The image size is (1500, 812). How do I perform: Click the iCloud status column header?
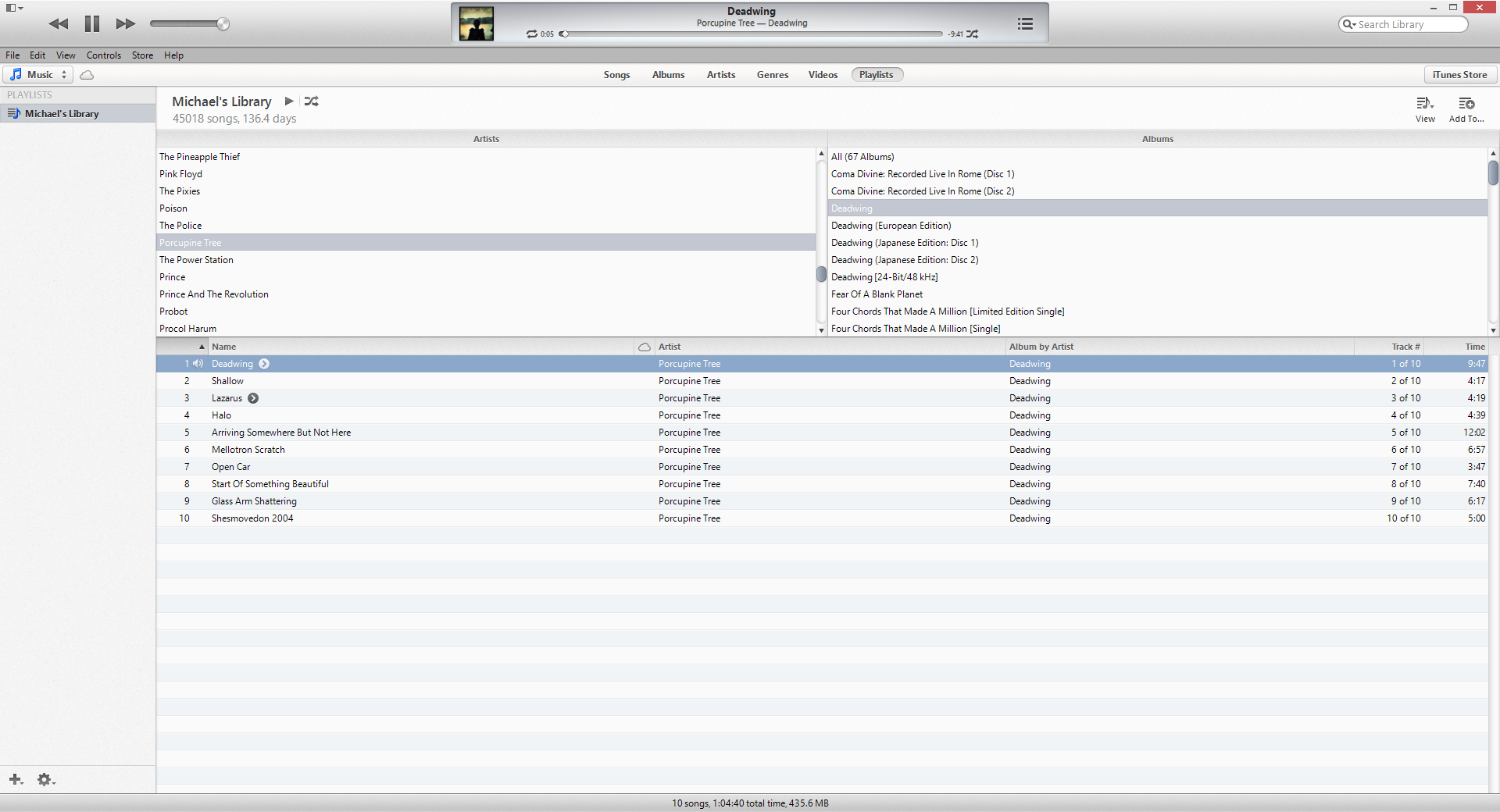pyautogui.click(x=645, y=347)
